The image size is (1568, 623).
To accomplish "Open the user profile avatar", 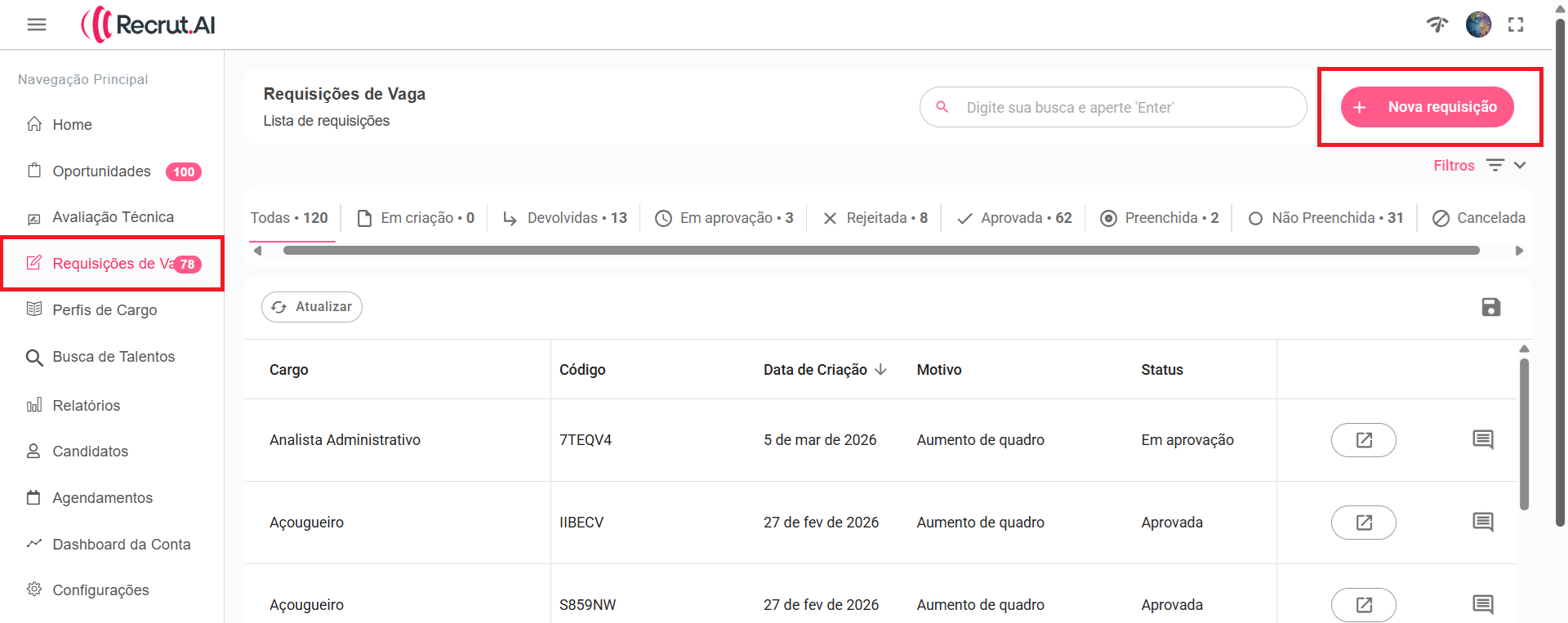I will (1478, 24).
